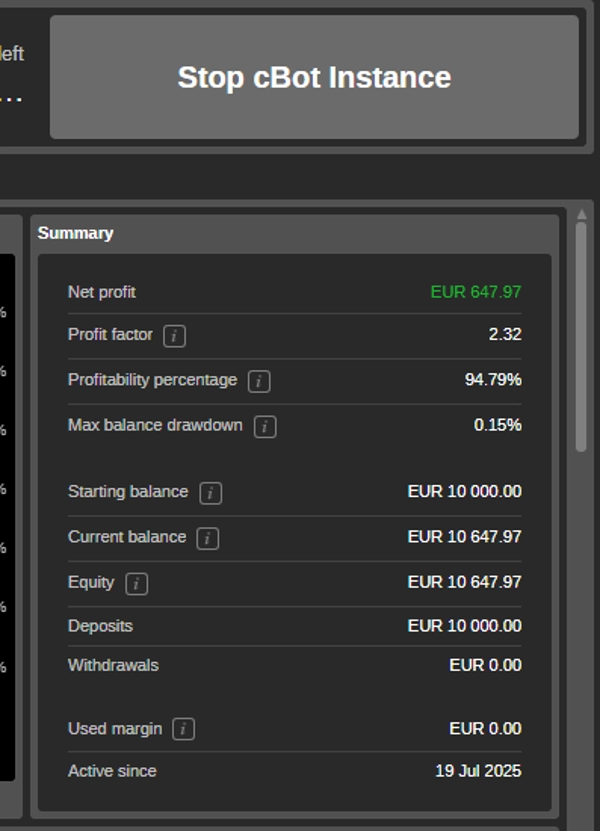Image resolution: width=600 pixels, height=831 pixels.
Task: Click the Net profit label
Action: coord(102,292)
